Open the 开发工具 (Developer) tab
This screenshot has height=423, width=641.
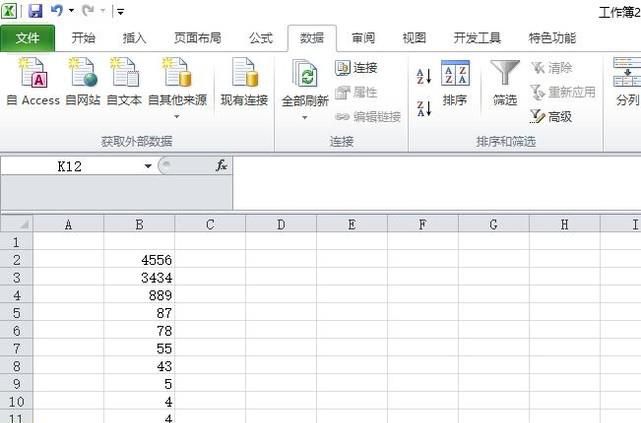point(477,38)
